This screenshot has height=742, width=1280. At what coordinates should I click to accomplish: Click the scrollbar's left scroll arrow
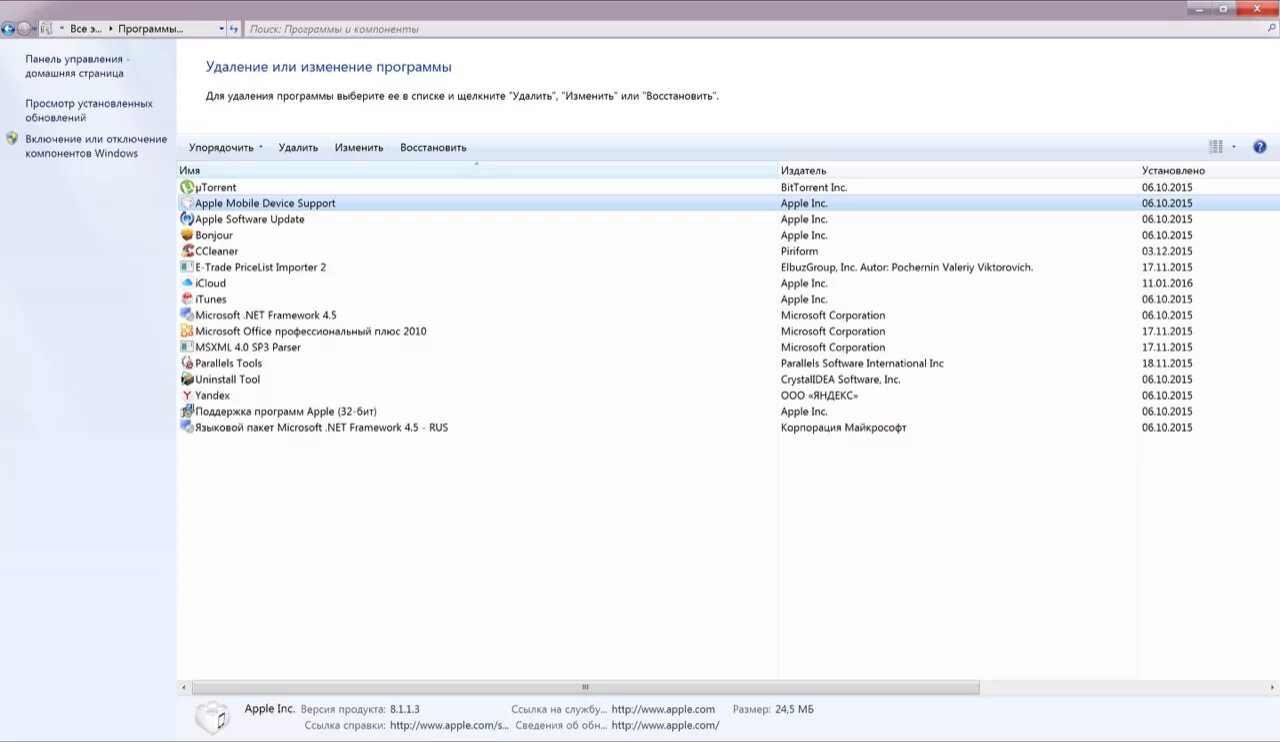(x=184, y=687)
